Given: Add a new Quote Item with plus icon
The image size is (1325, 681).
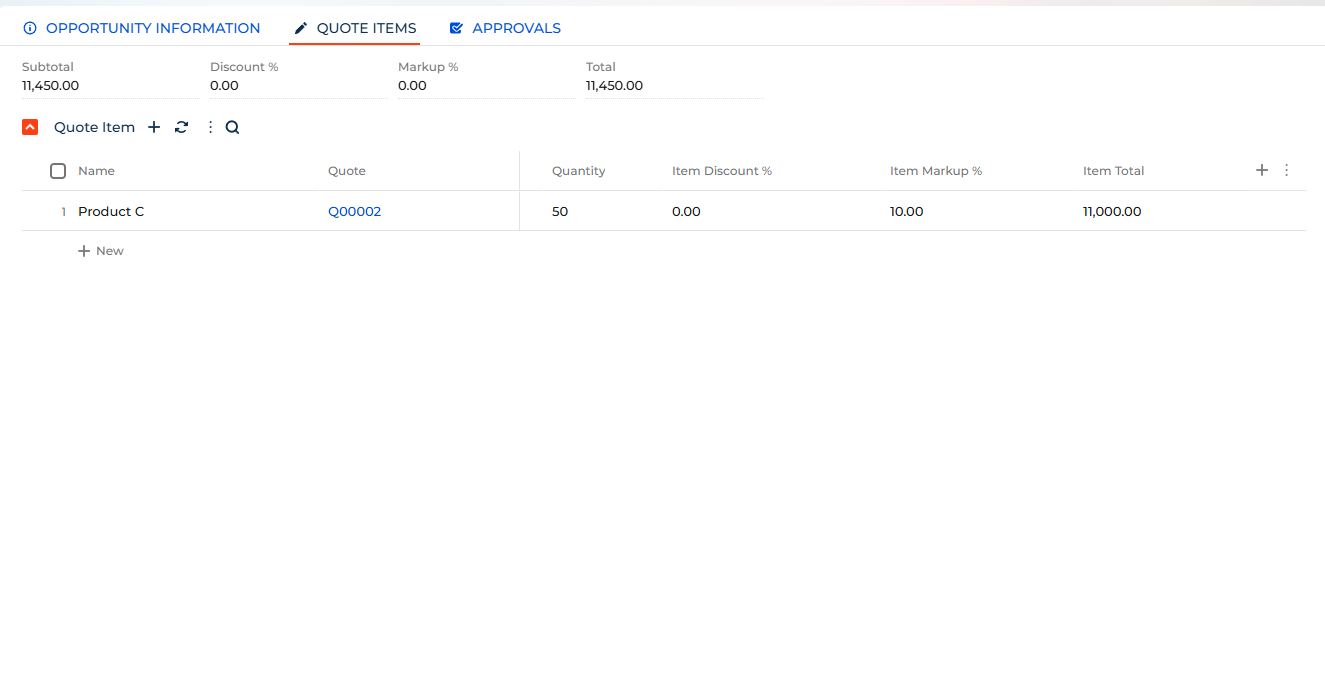Looking at the screenshot, I should tap(154, 127).
